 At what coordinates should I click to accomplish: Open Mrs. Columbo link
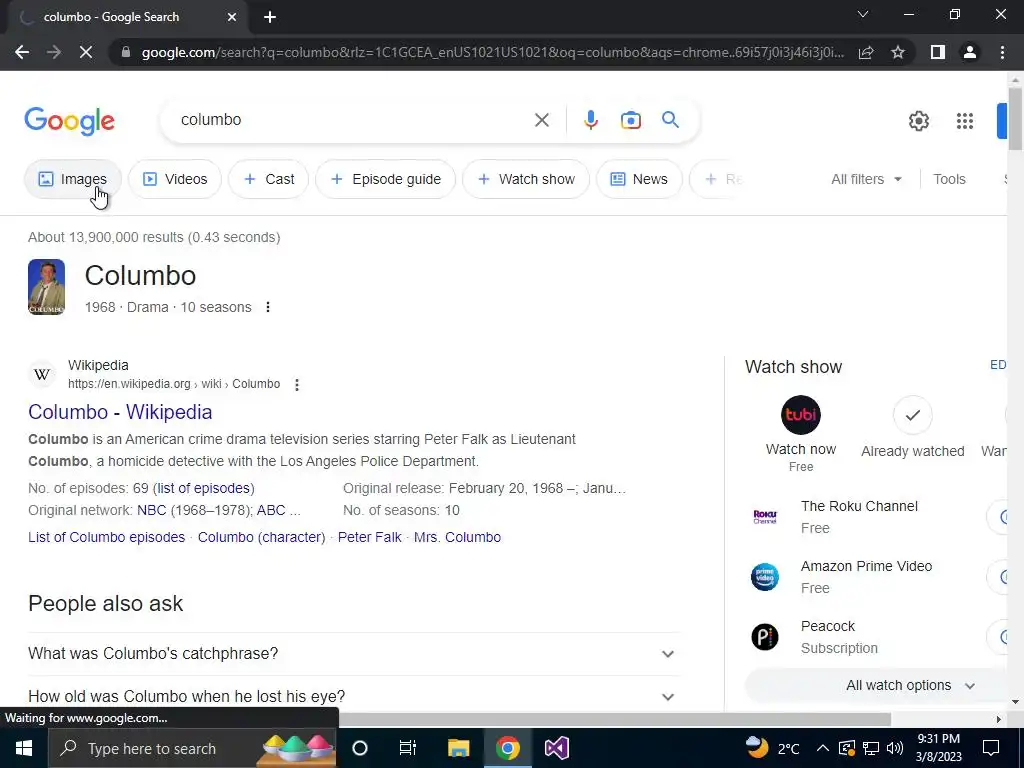point(457,537)
